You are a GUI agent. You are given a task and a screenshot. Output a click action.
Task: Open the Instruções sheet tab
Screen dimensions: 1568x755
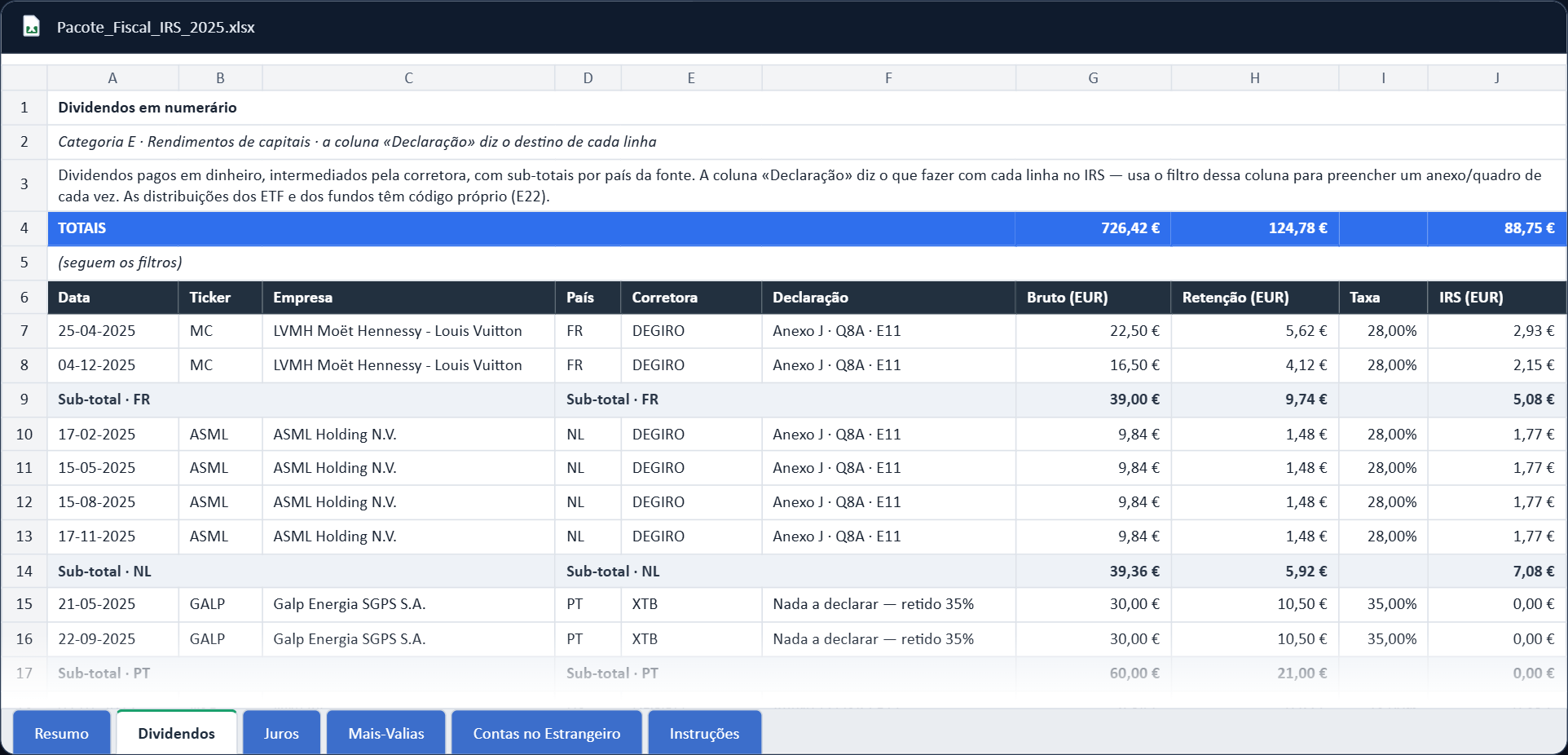coord(705,733)
